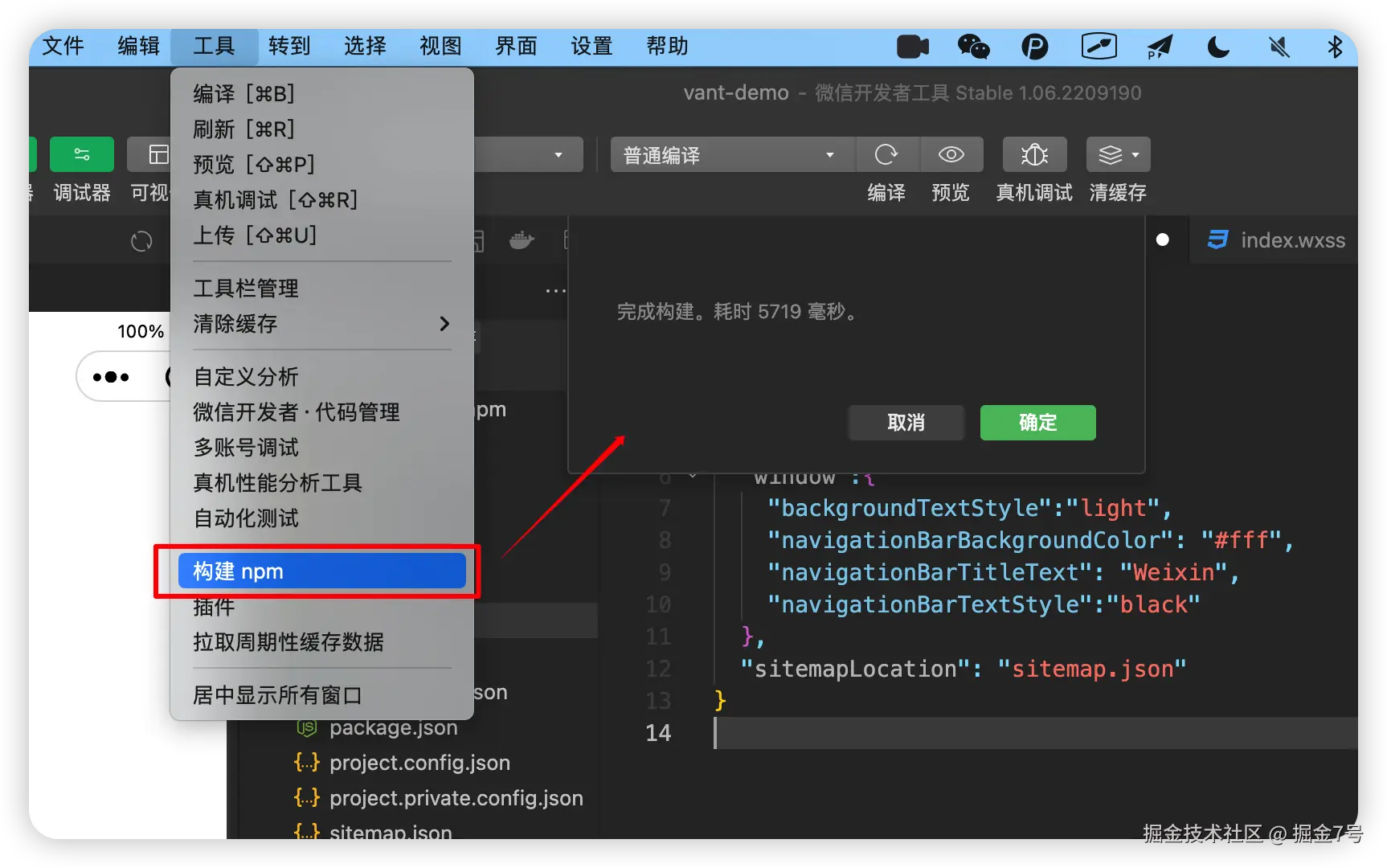Viewport: 1387px width, 868px height.
Task: Click the simulator 100% zoom label
Action: coord(141,332)
